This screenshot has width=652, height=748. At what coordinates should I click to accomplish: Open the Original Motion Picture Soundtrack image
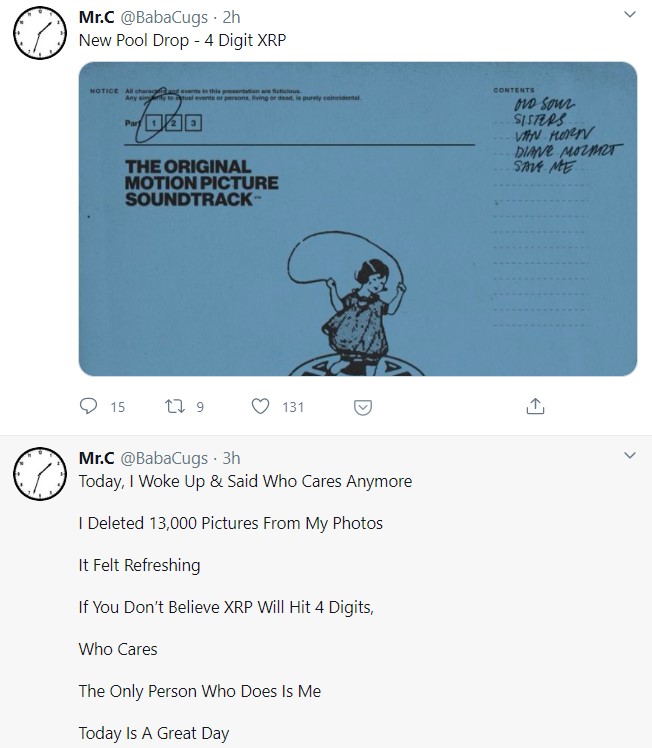coord(357,218)
